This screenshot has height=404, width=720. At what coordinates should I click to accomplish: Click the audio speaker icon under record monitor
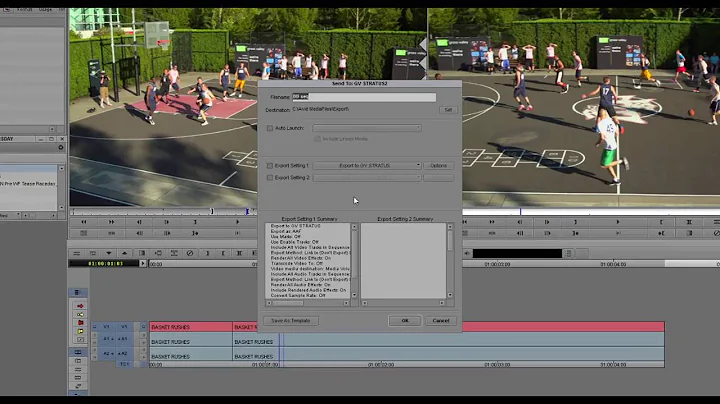coord(467,253)
